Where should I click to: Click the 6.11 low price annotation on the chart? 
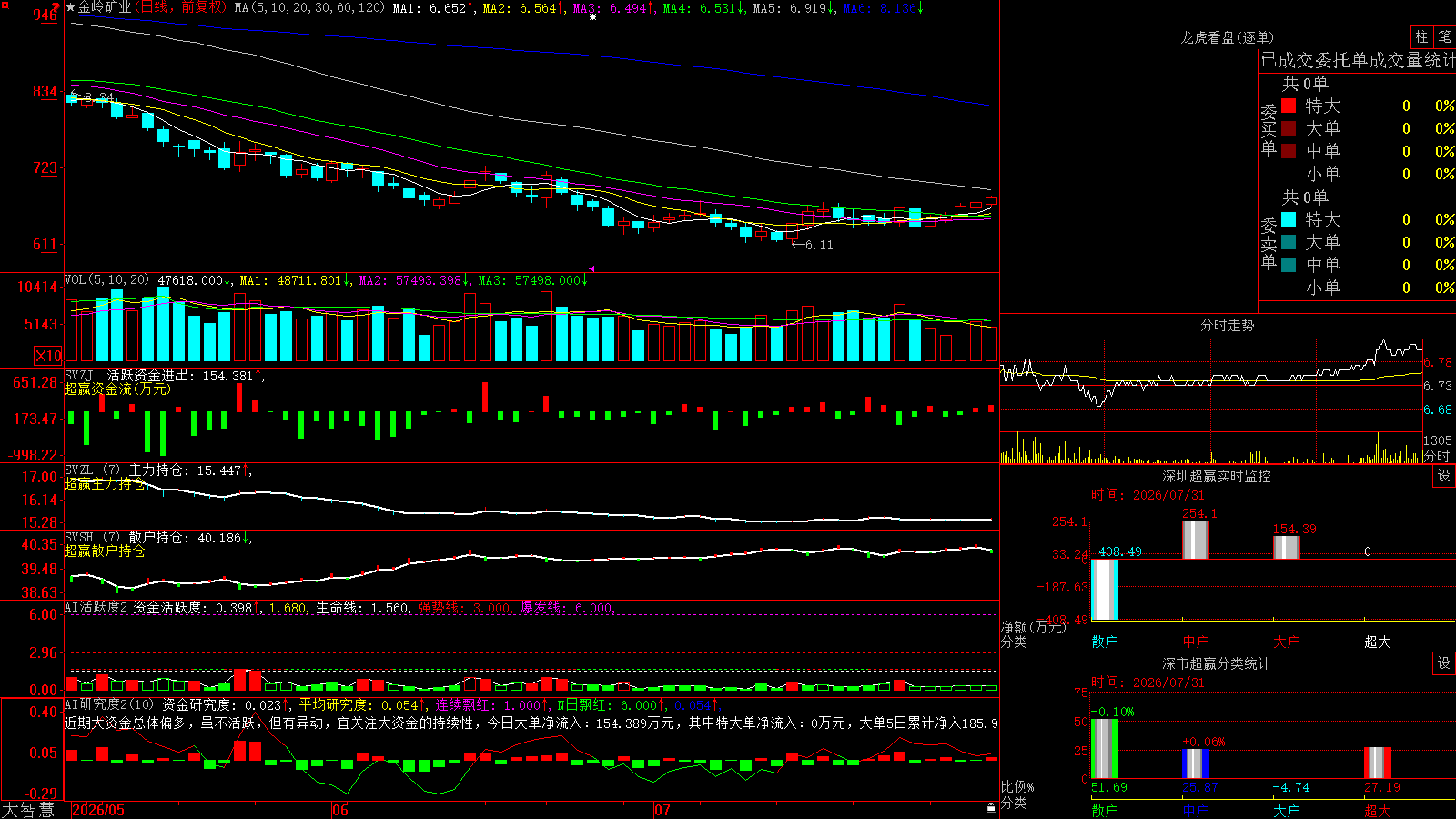[819, 245]
